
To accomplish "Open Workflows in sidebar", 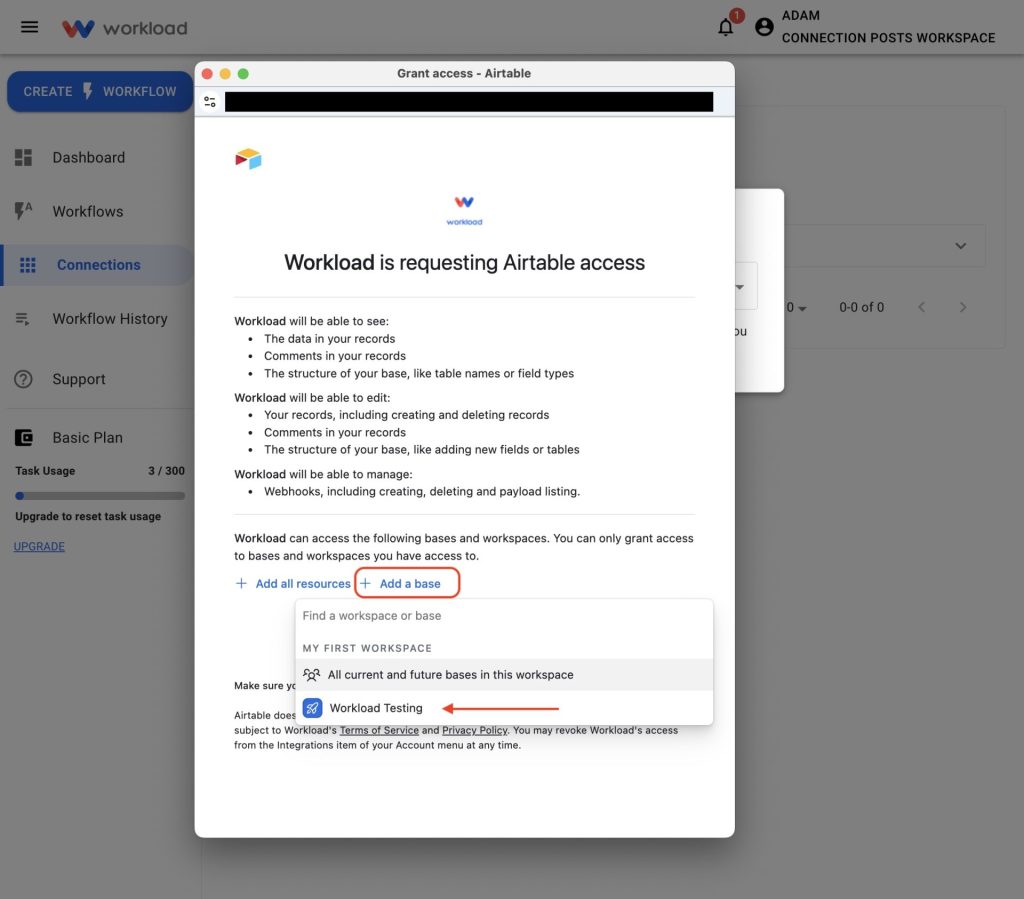I will coord(88,212).
